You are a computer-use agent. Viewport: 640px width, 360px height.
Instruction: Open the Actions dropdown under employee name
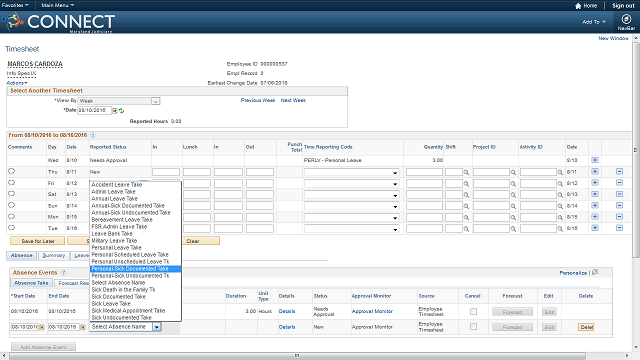(17, 83)
